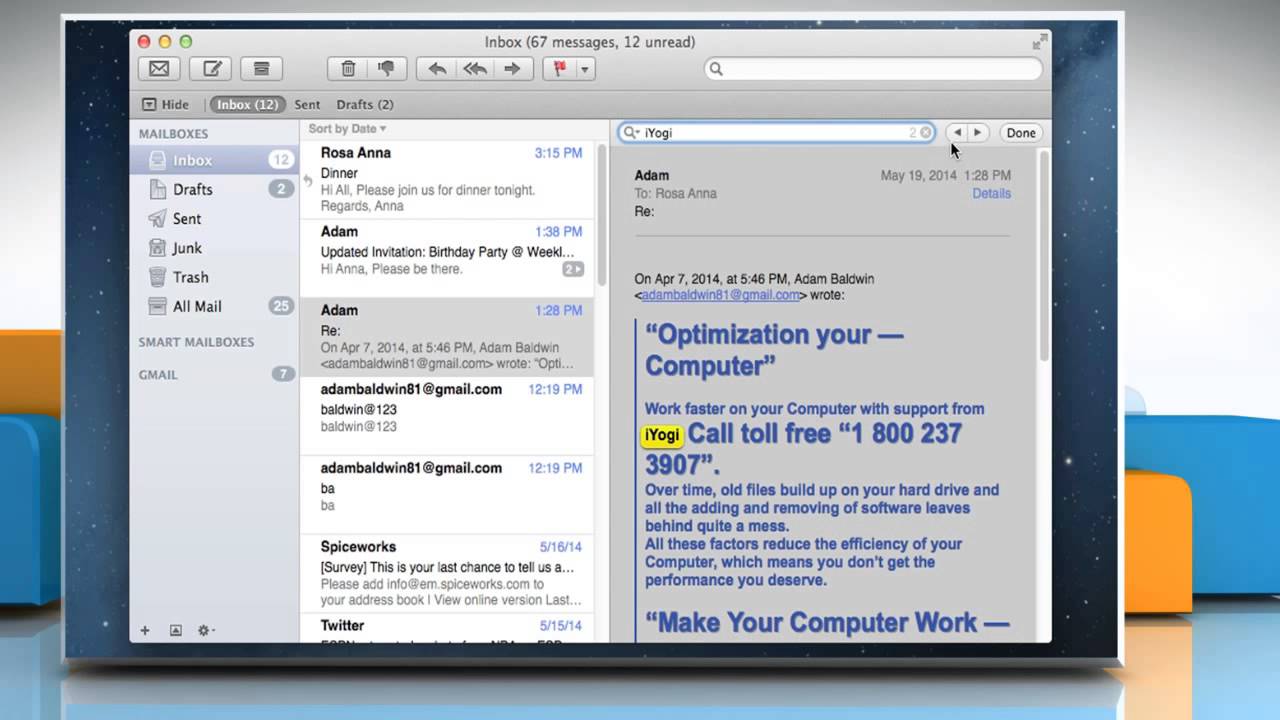Open the message with subject 'ba'
1280x720 pixels.
click(447, 495)
